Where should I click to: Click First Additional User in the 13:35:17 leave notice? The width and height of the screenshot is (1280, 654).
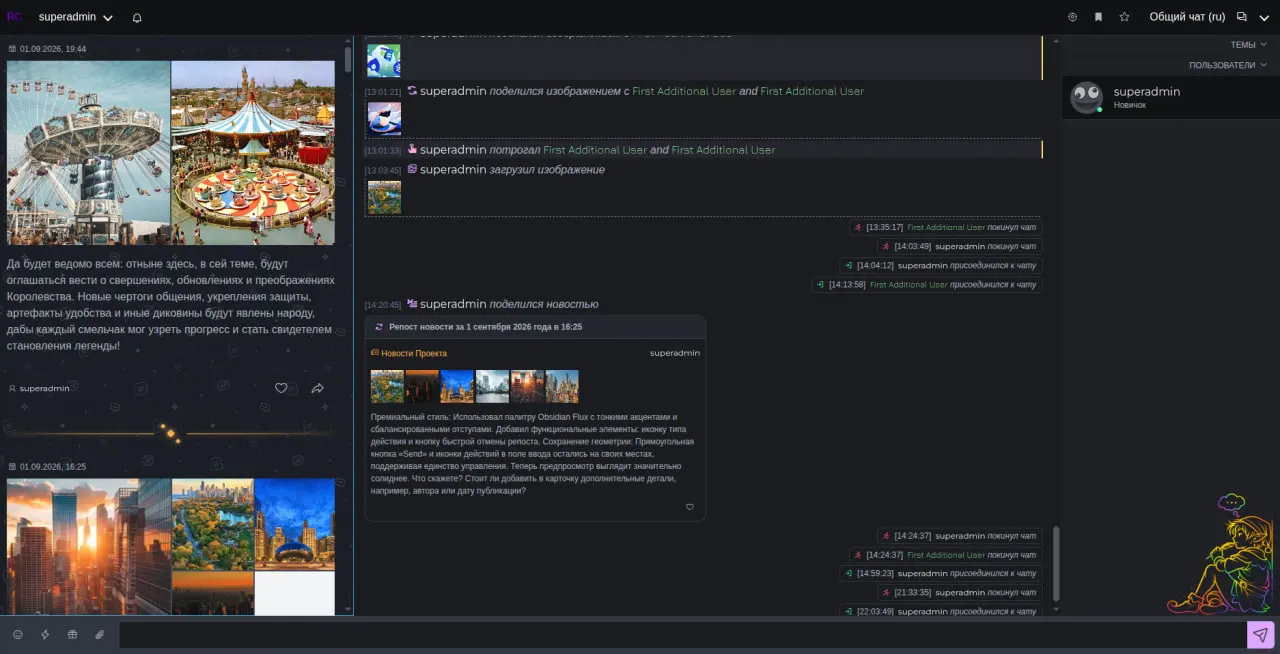click(946, 227)
